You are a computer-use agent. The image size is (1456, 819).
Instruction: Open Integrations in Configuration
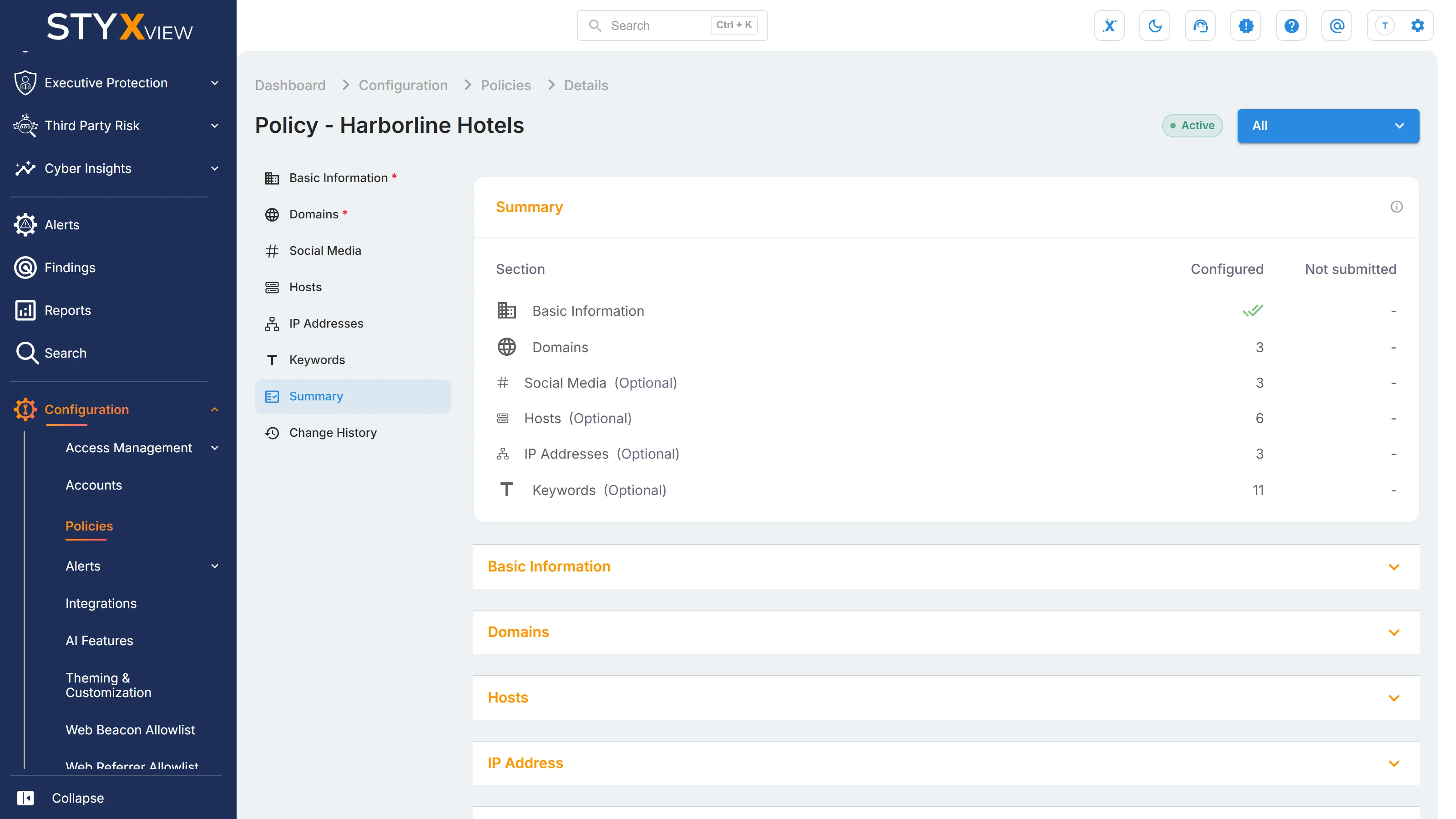101,603
